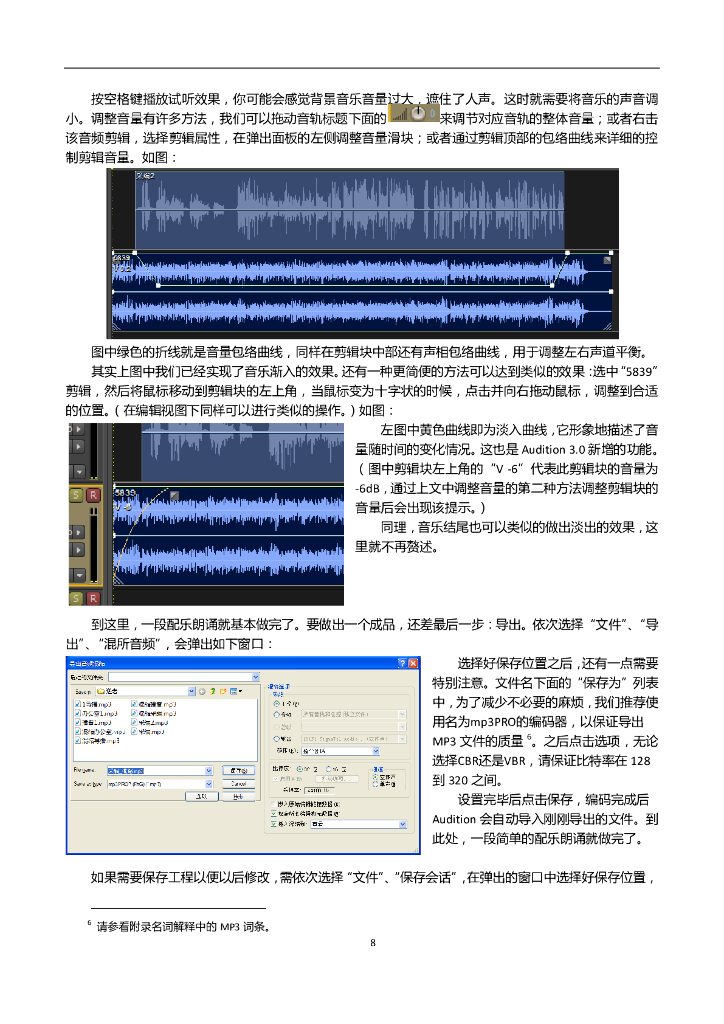This screenshot has width=724, height=1024.
Task: Click the level meter icon beside the volume knob
Action: 400,114
